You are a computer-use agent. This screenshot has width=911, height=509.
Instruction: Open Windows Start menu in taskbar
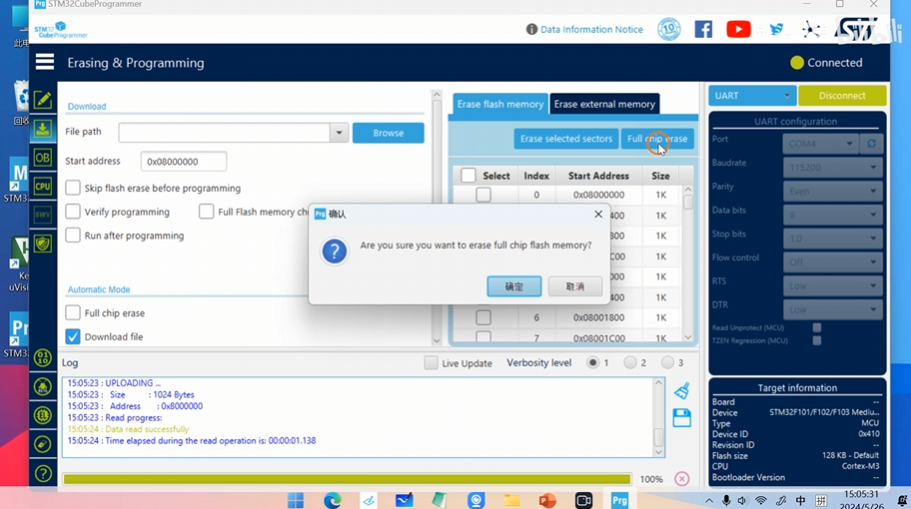(x=296, y=500)
